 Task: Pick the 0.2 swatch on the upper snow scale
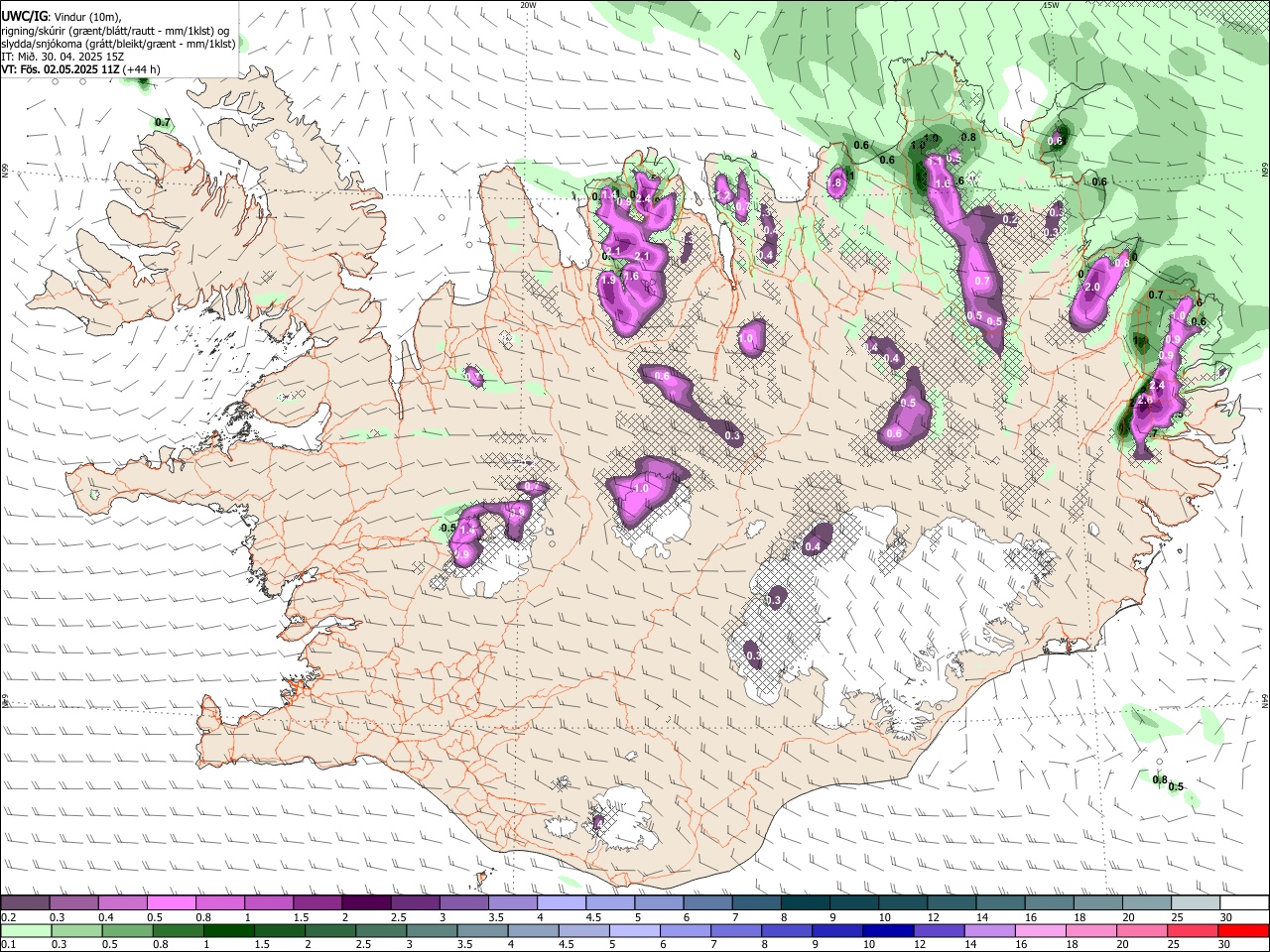[24, 903]
